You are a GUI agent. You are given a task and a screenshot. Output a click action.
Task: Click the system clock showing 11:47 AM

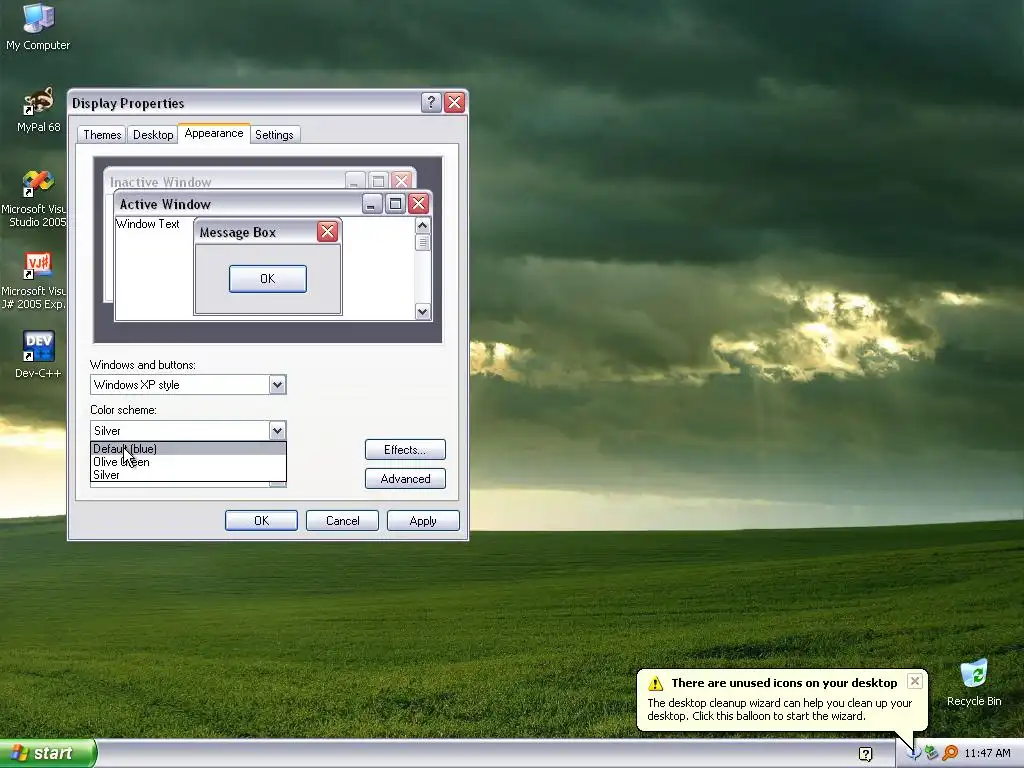click(x=987, y=753)
